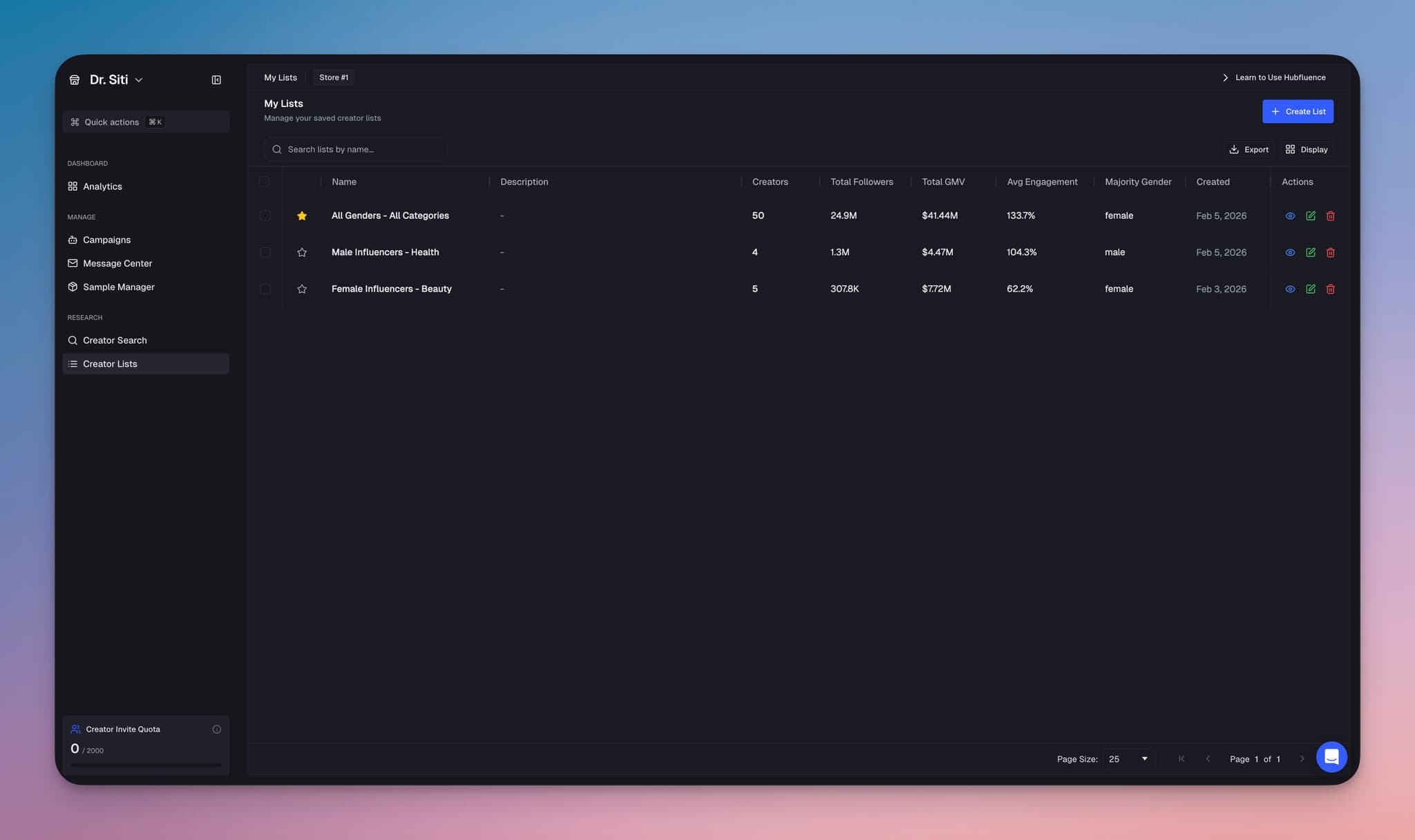This screenshot has width=1415, height=840.
Task: Select the Analytics dashboard icon
Action: [73, 186]
